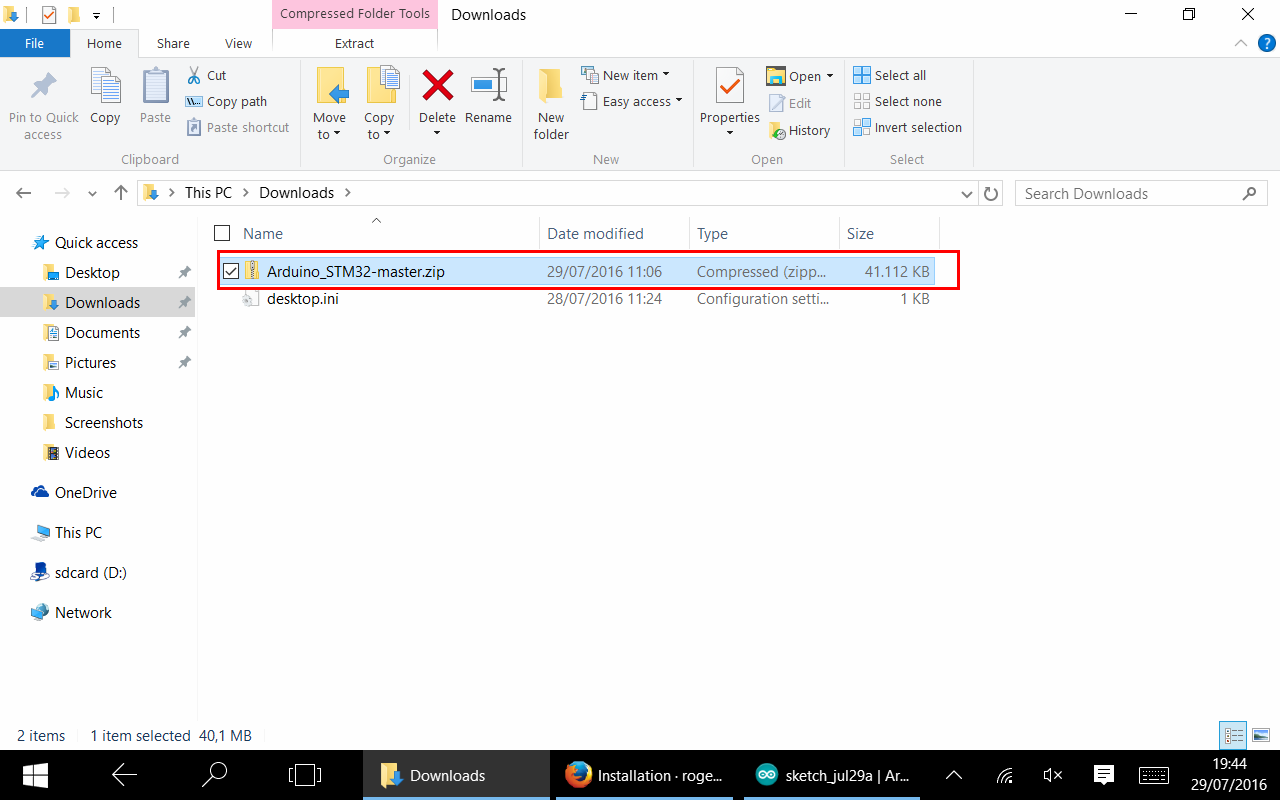Click Select none in the ribbon
This screenshot has height=800, width=1280.
coord(898,101)
